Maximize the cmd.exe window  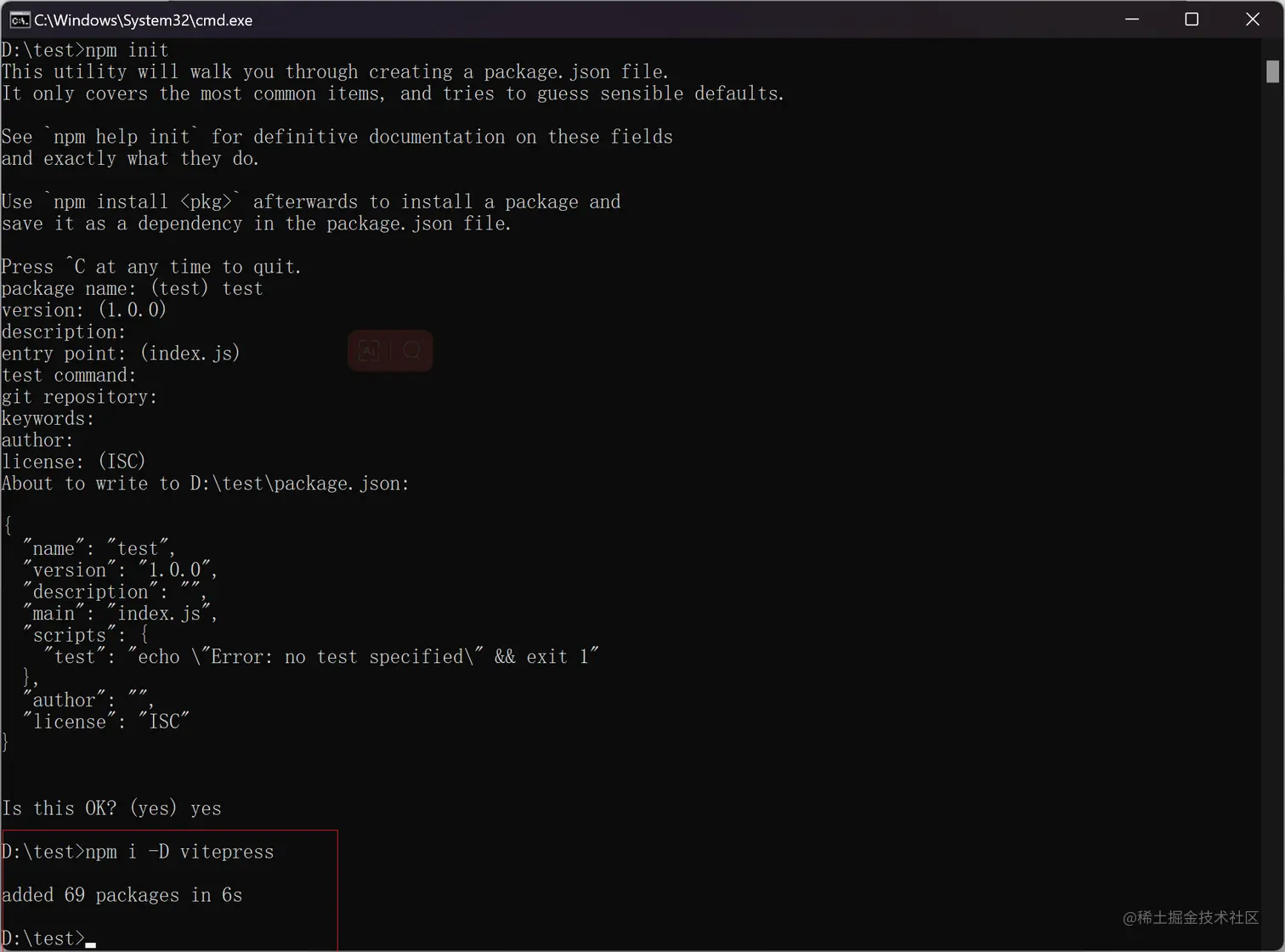point(1192,19)
